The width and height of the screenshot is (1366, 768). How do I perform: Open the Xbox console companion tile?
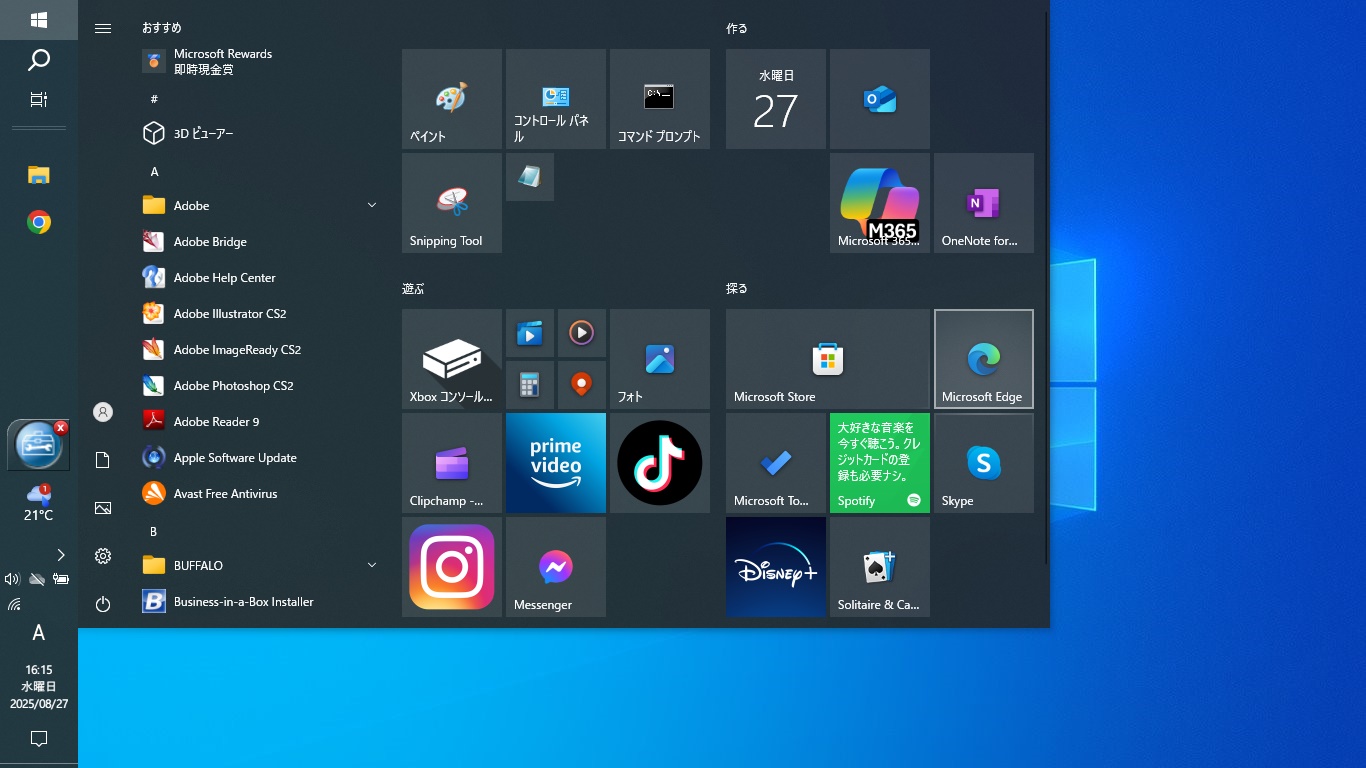point(452,359)
